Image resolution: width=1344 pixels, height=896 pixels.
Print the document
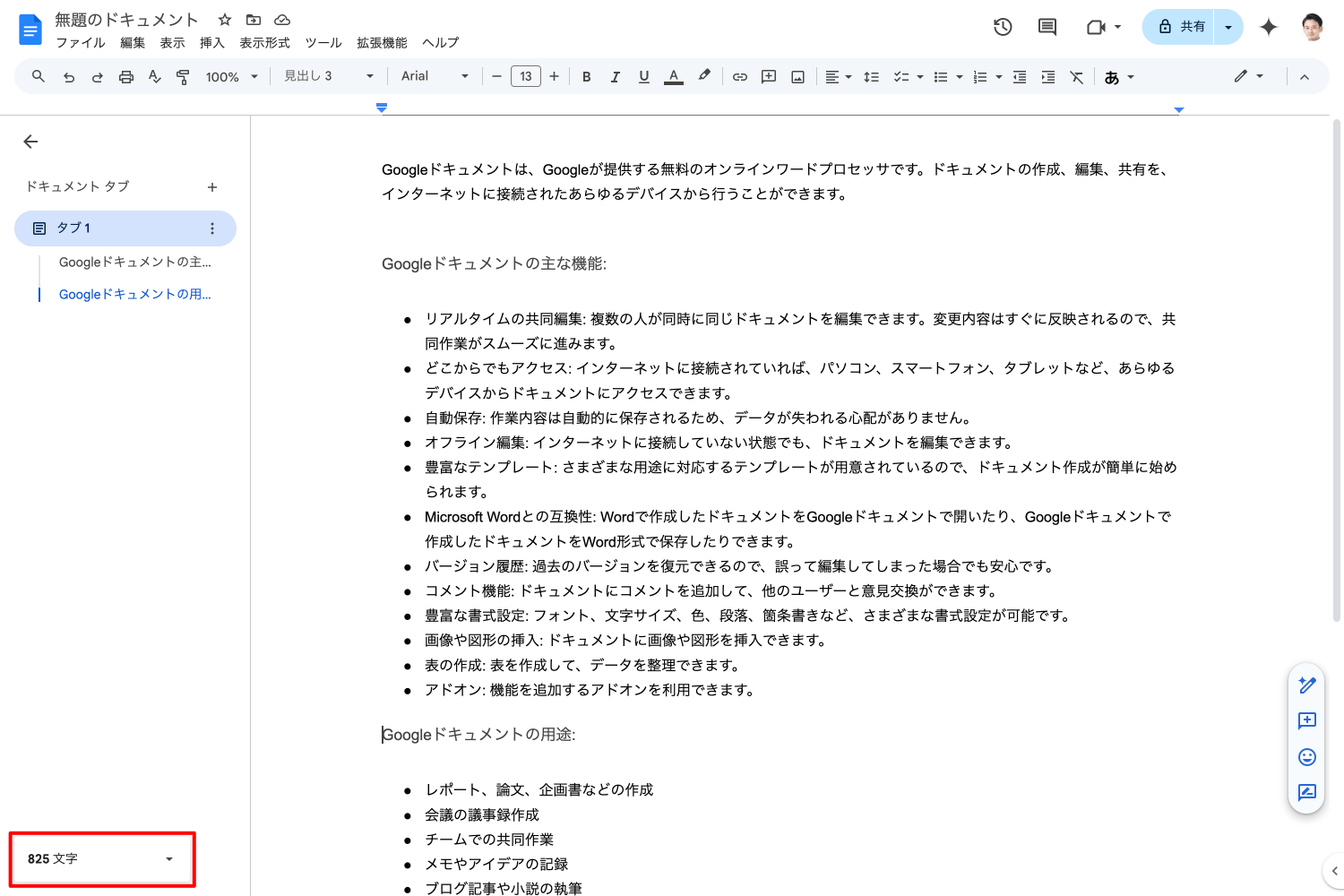coord(126,77)
